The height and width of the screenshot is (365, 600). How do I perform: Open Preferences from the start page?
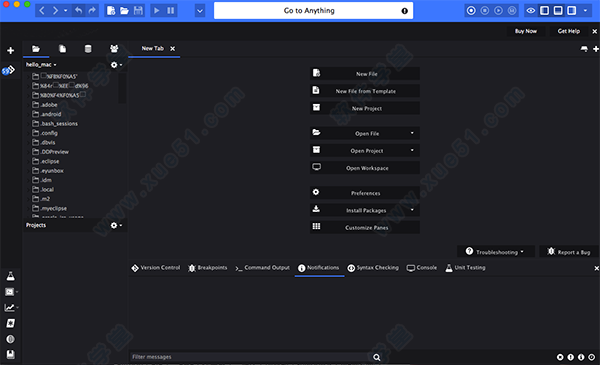point(365,193)
